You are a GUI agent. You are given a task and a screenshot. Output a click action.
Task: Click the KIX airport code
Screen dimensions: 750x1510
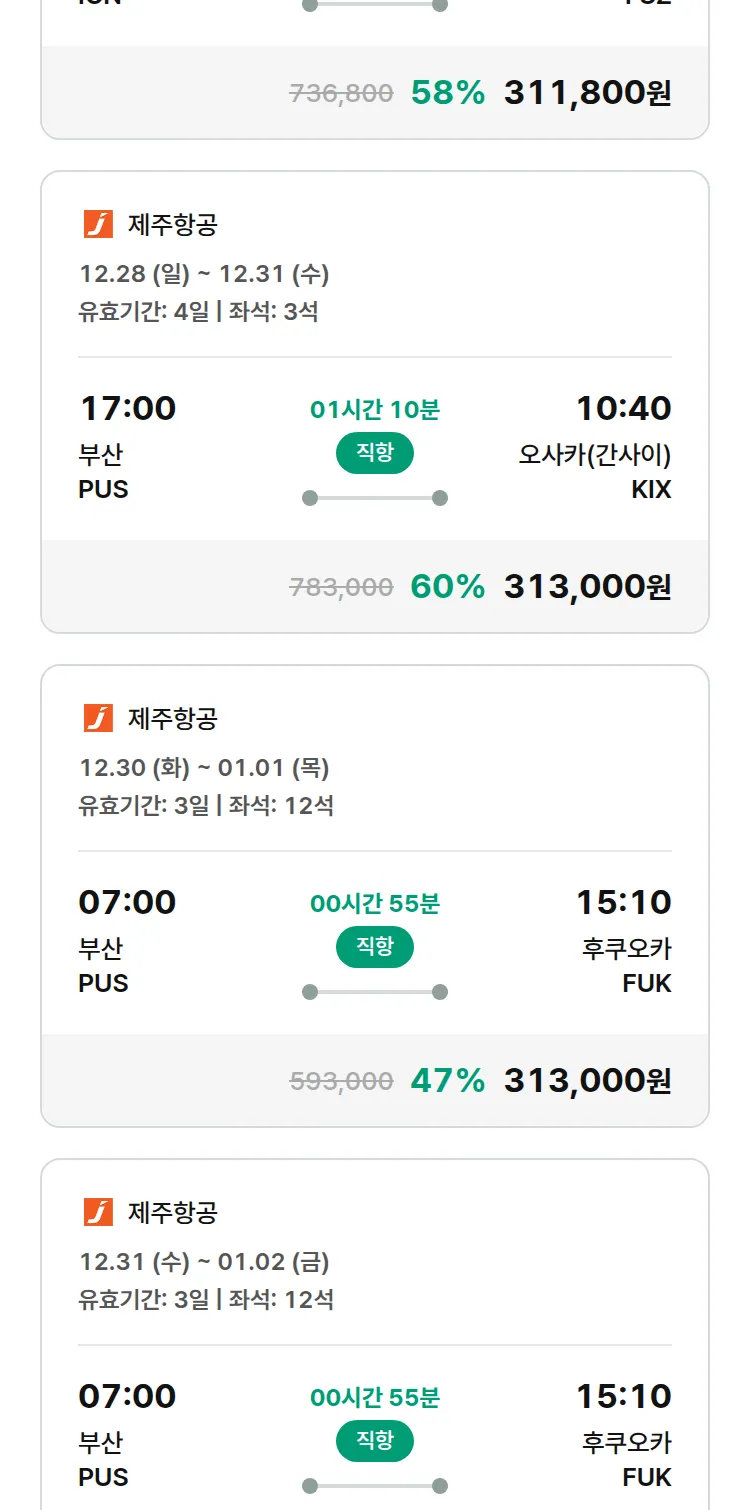click(651, 489)
